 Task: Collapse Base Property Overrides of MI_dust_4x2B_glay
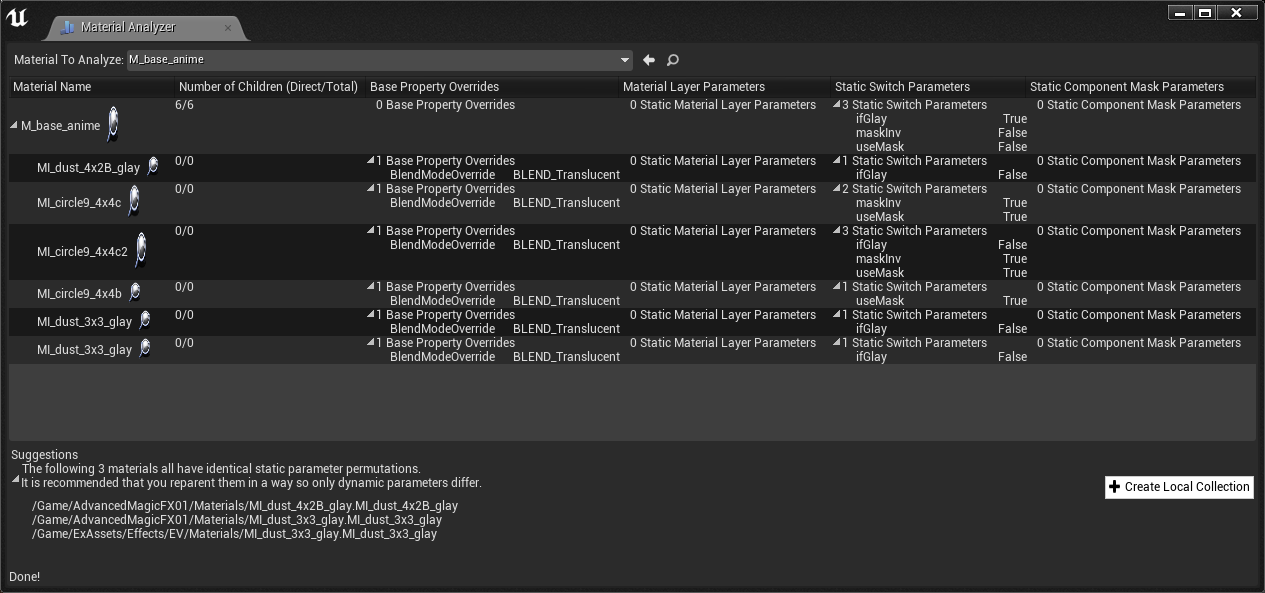(x=371, y=161)
